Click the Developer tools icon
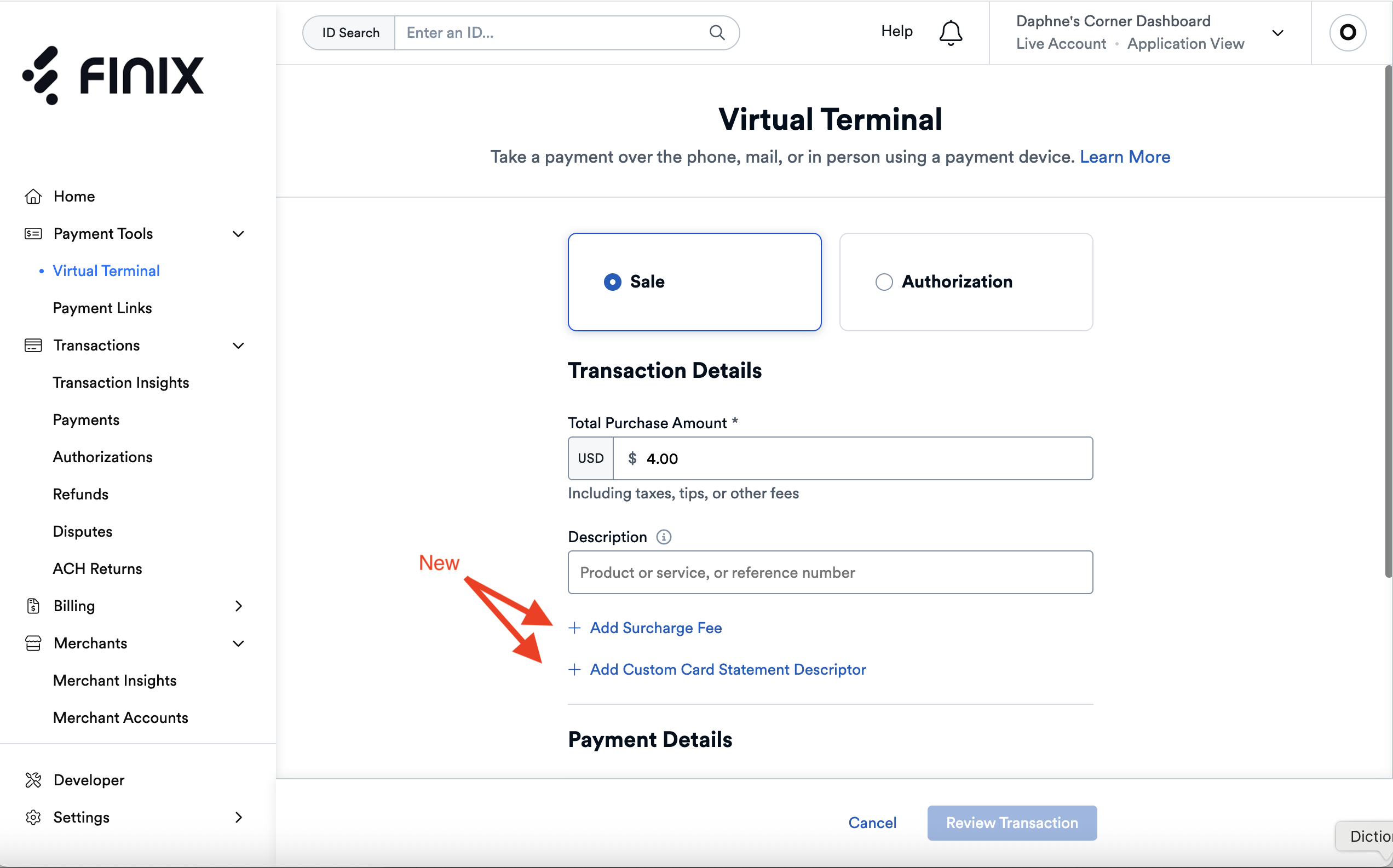This screenshot has width=1393, height=868. 33,780
